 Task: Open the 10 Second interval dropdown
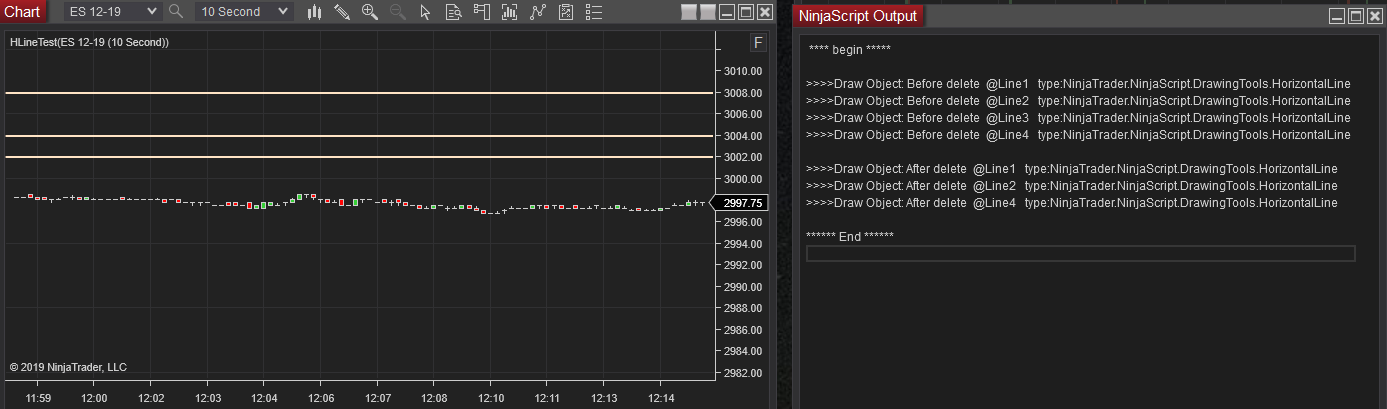(x=244, y=12)
